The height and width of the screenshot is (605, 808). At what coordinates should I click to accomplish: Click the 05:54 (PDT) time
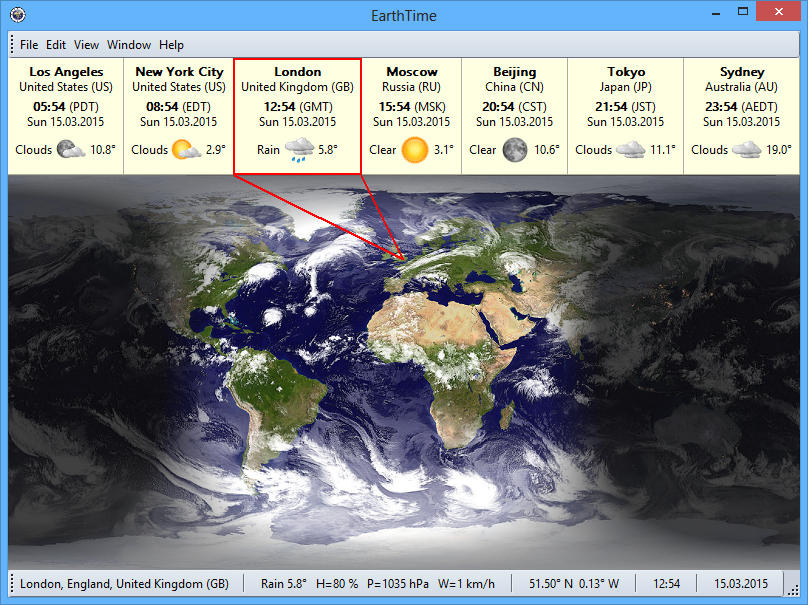pyautogui.click(x=65, y=107)
